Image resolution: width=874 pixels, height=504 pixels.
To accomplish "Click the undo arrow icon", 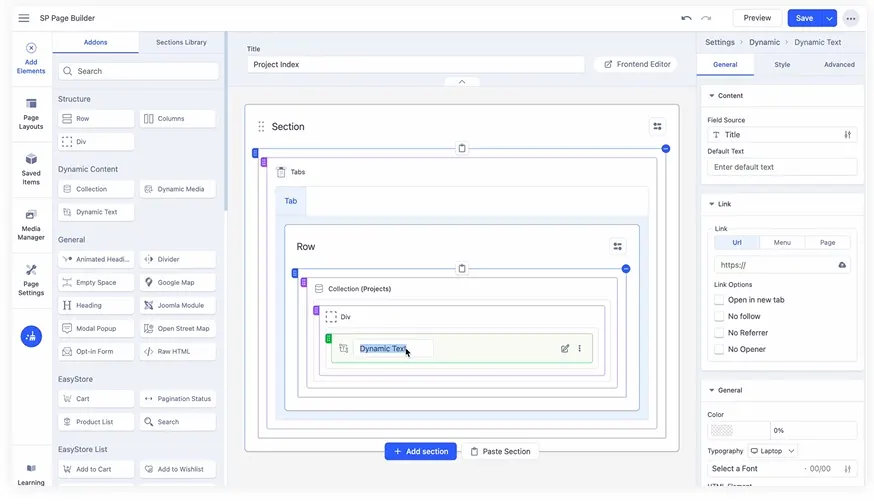I will click(686, 18).
